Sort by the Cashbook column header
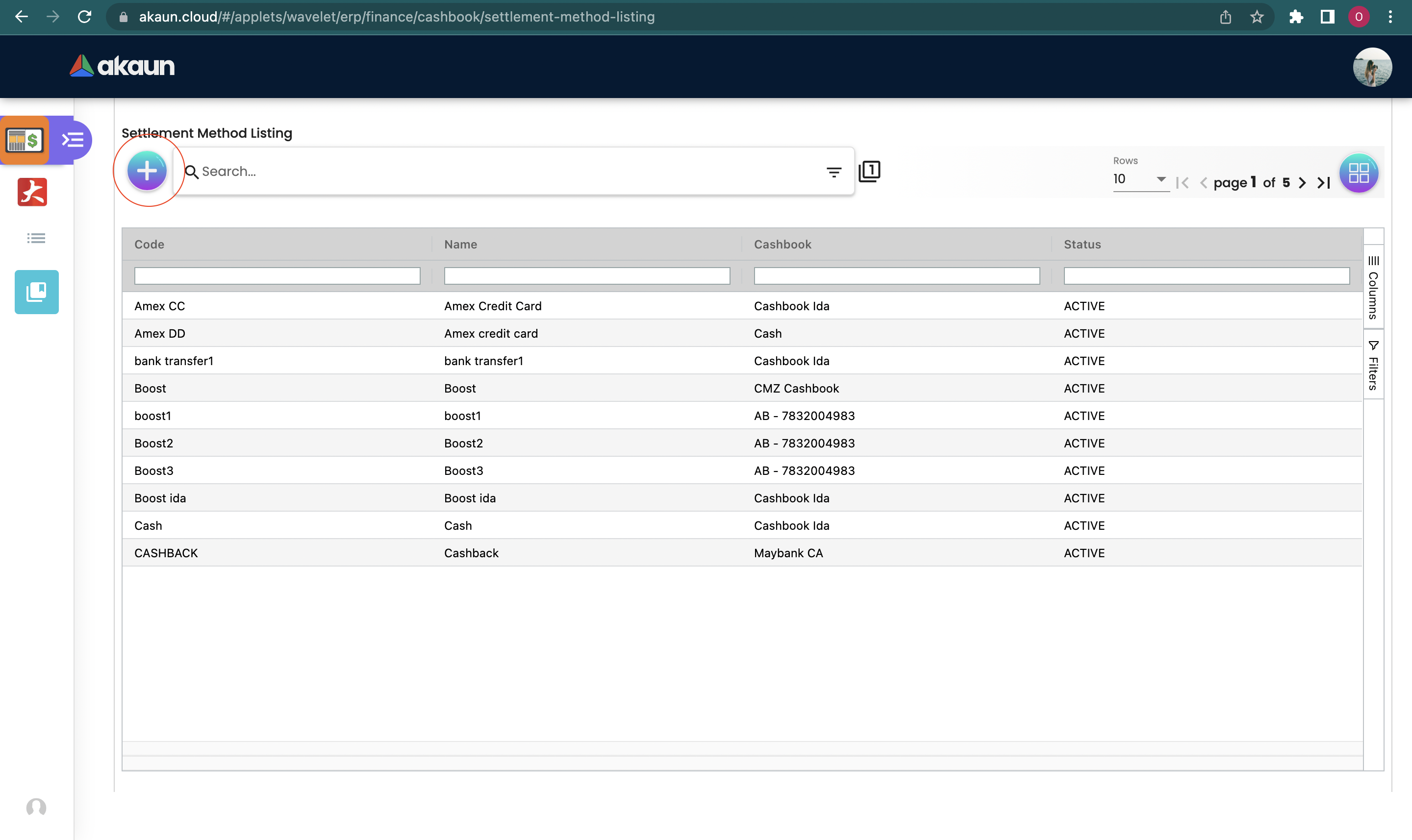Screen dimensions: 1412x840 (x=782, y=245)
